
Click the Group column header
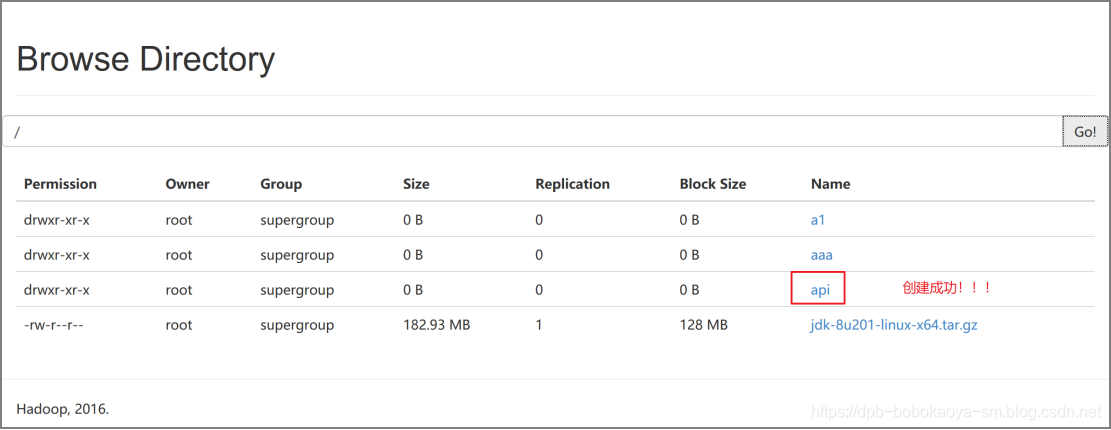coord(281,184)
